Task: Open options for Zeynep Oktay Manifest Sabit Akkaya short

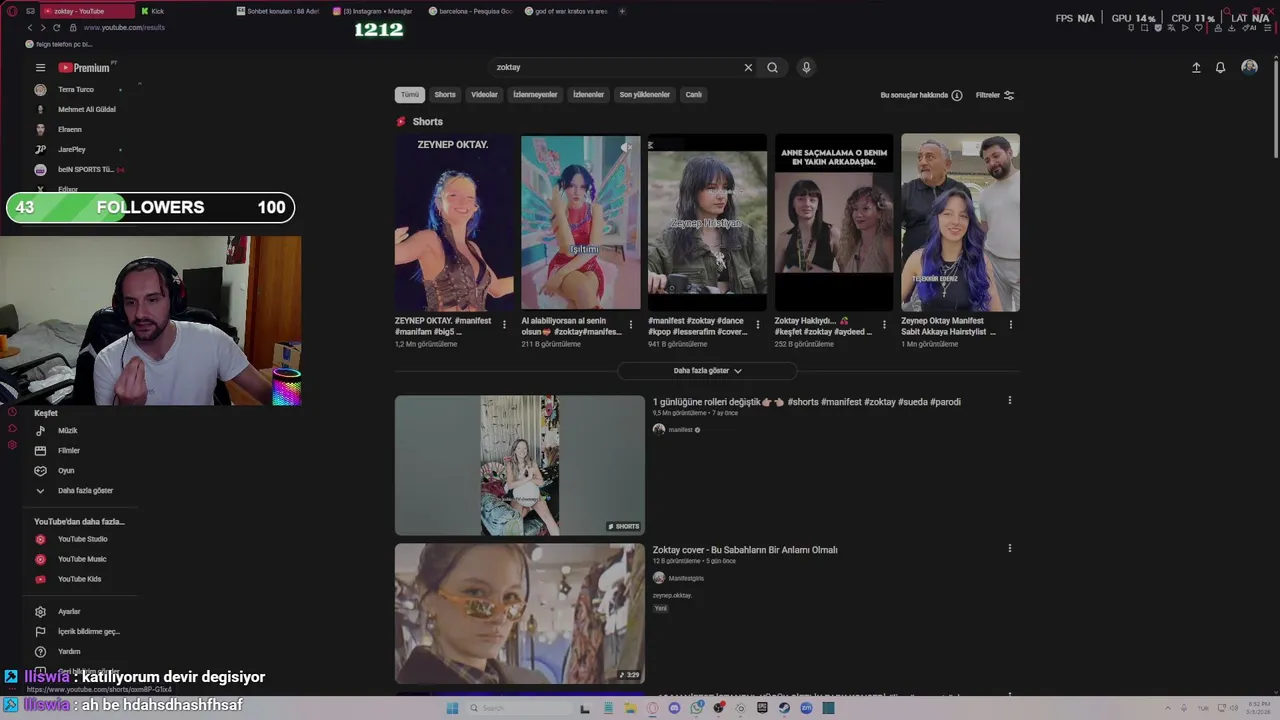Action: (x=1010, y=325)
